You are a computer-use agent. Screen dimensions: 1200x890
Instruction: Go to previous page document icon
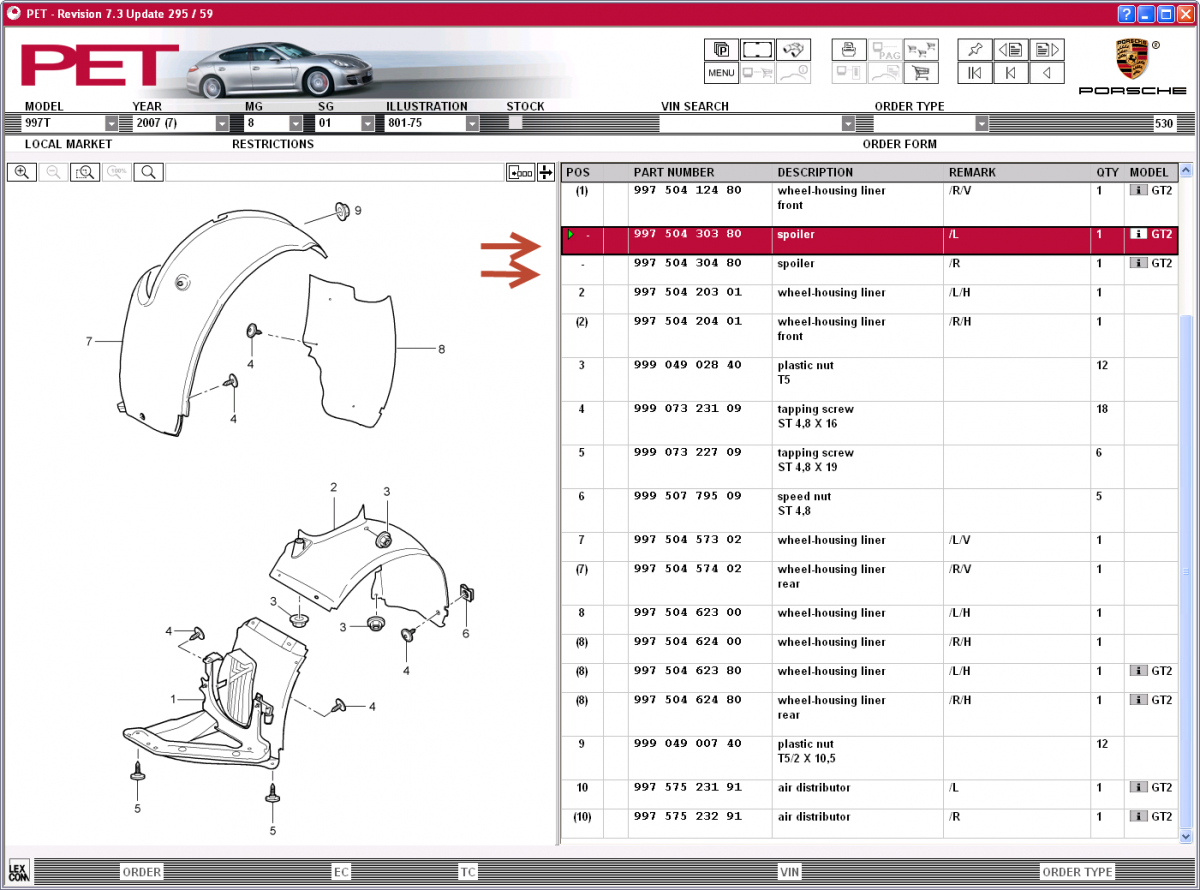(x=1011, y=49)
